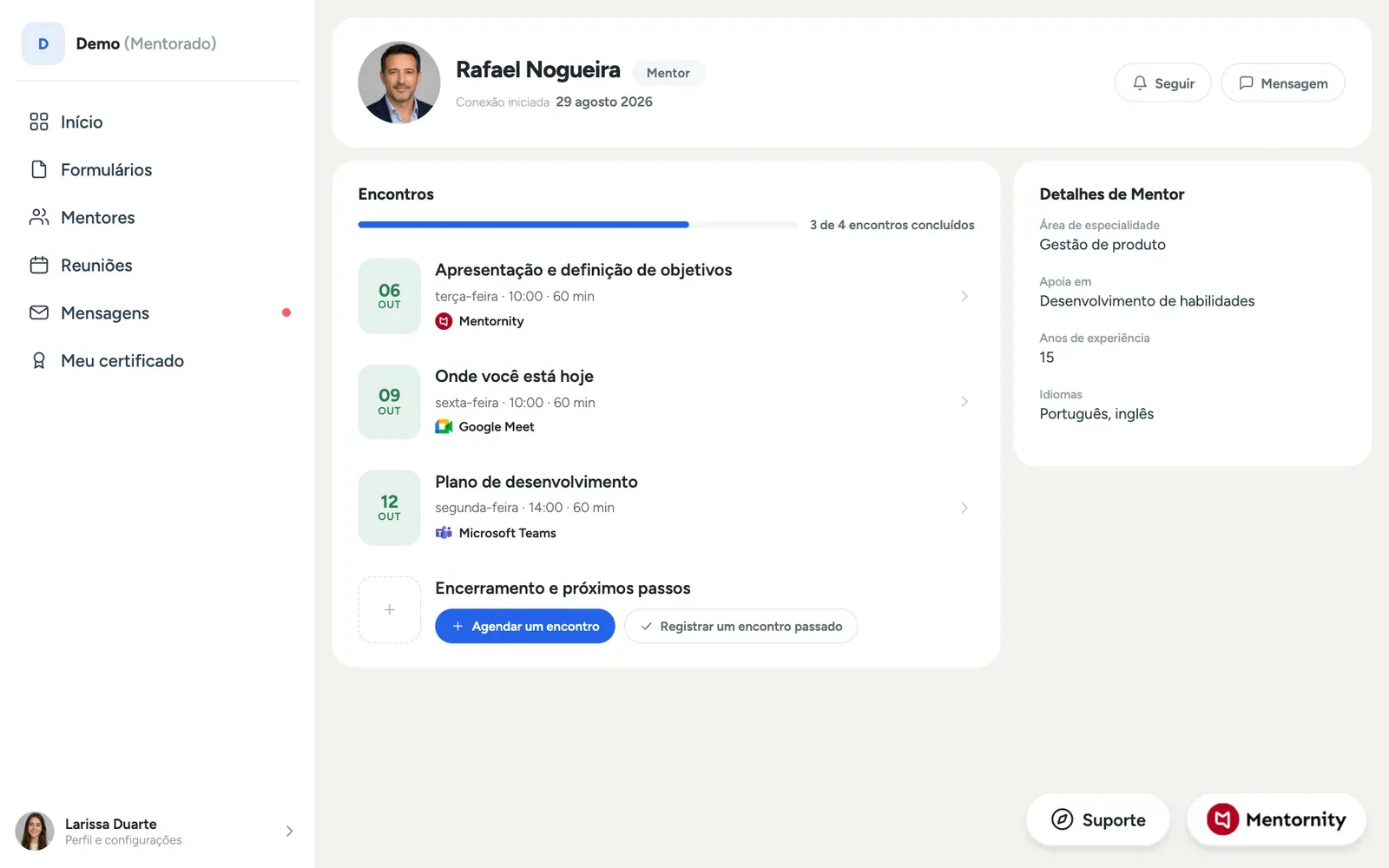The height and width of the screenshot is (868, 1389).
Task: Click the Início grid icon
Action: pyautogui.click(x=39, y=122)
